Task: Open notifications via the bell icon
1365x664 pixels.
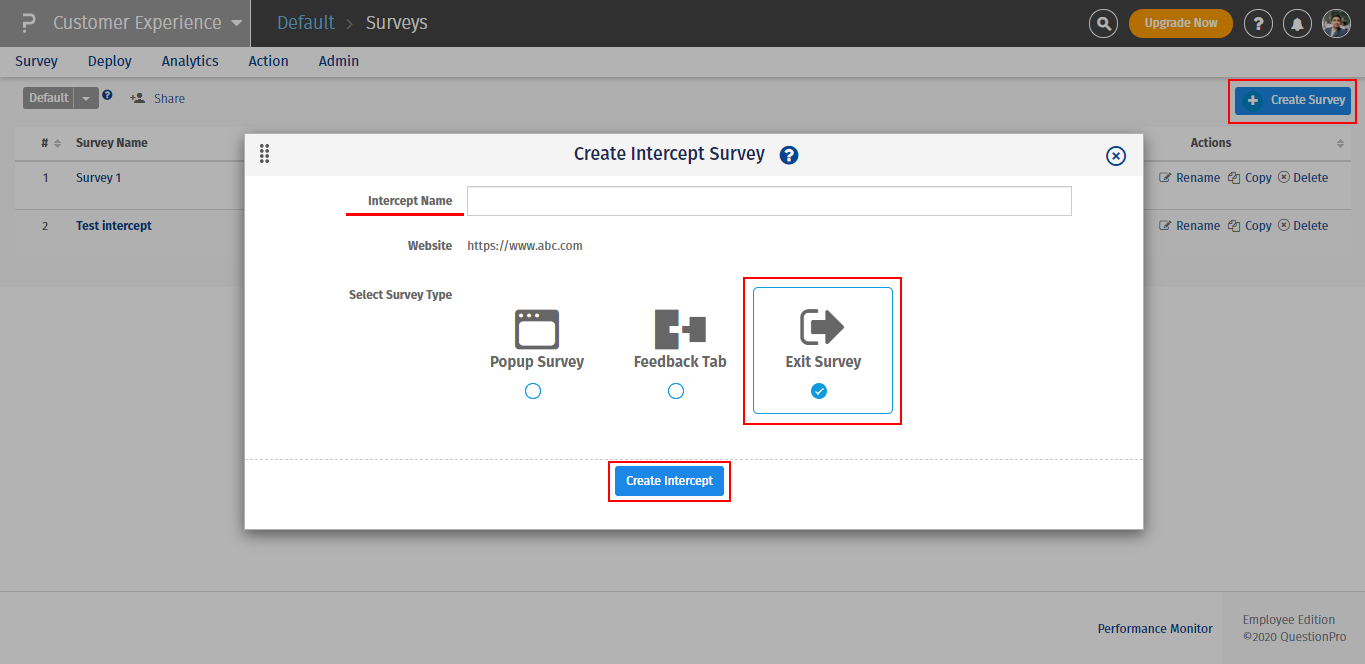Action: click(x=1297, y=23)
